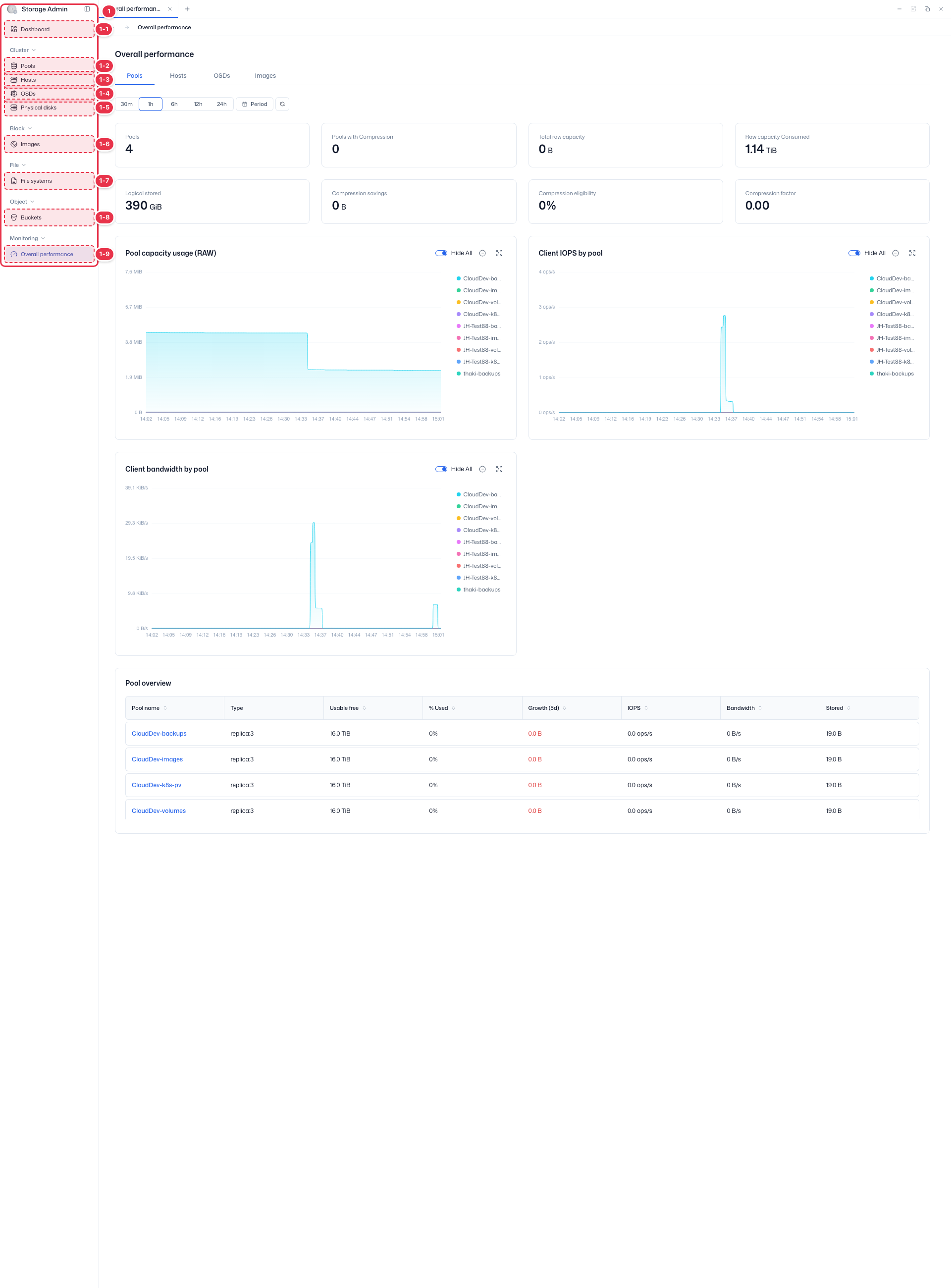Switch to the OSDs tab

[221, 76]
